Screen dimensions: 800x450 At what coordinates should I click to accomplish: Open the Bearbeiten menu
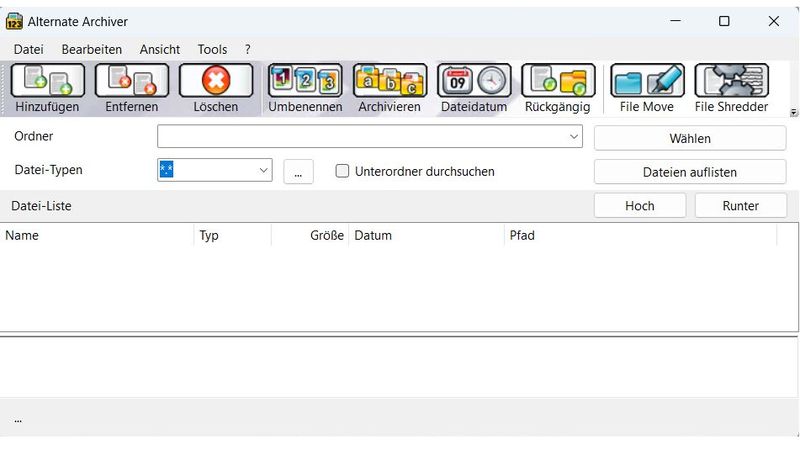(92, 49)
